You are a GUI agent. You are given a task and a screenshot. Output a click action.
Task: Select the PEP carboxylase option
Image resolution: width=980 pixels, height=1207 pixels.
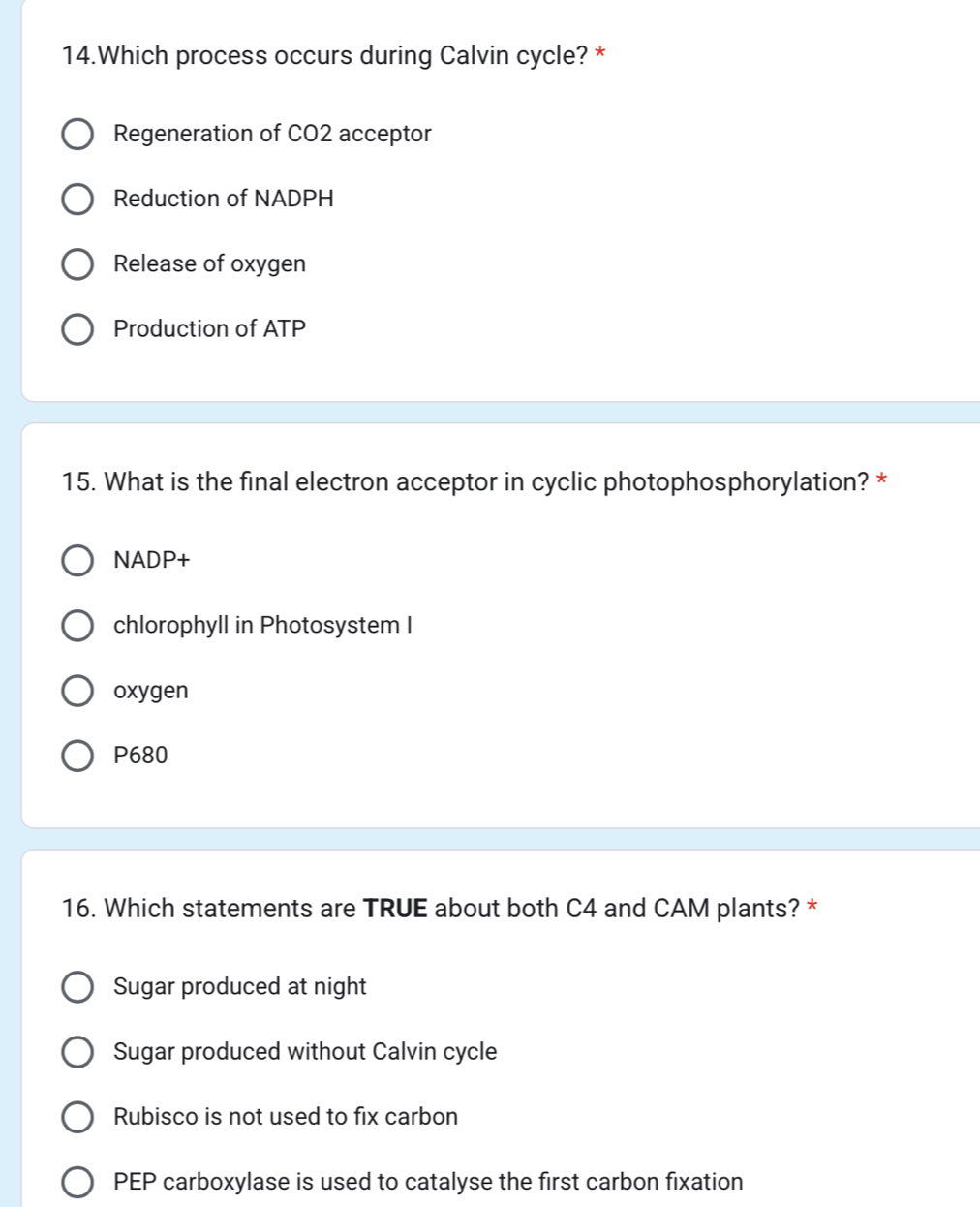(x=77, y=1181)
